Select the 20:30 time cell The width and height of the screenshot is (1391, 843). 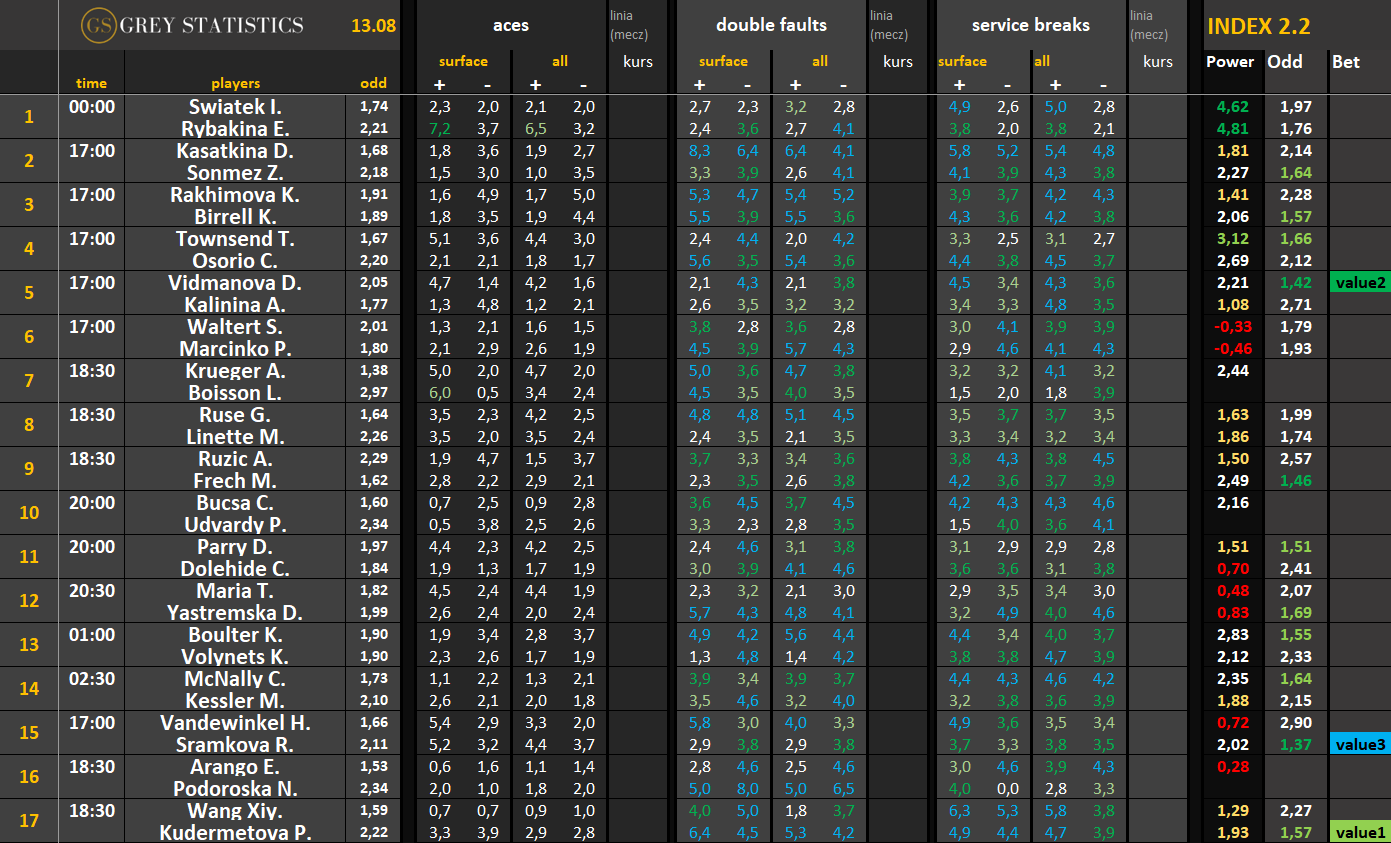tap(91, 590)
